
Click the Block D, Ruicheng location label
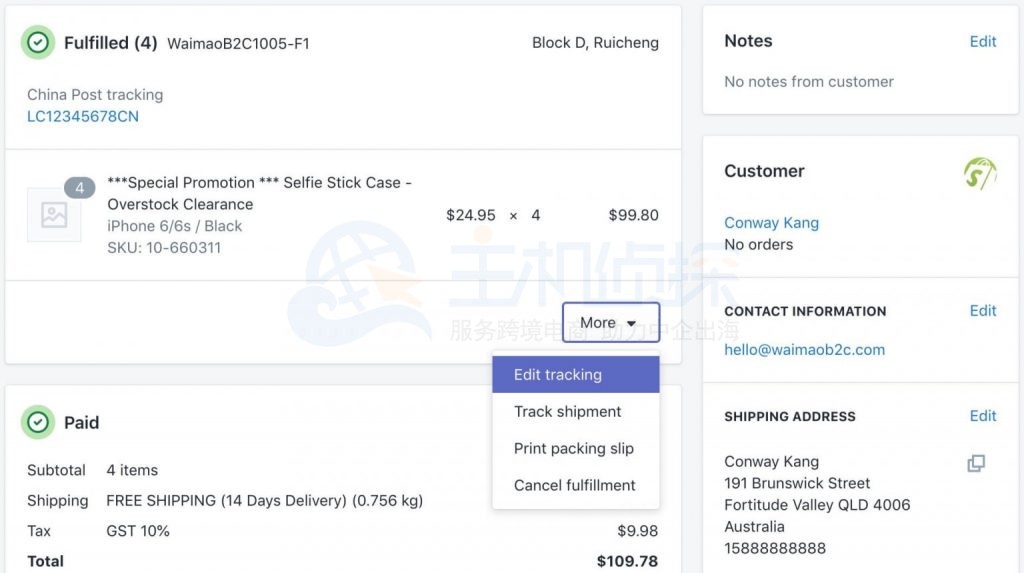click(x=595, y=43)
